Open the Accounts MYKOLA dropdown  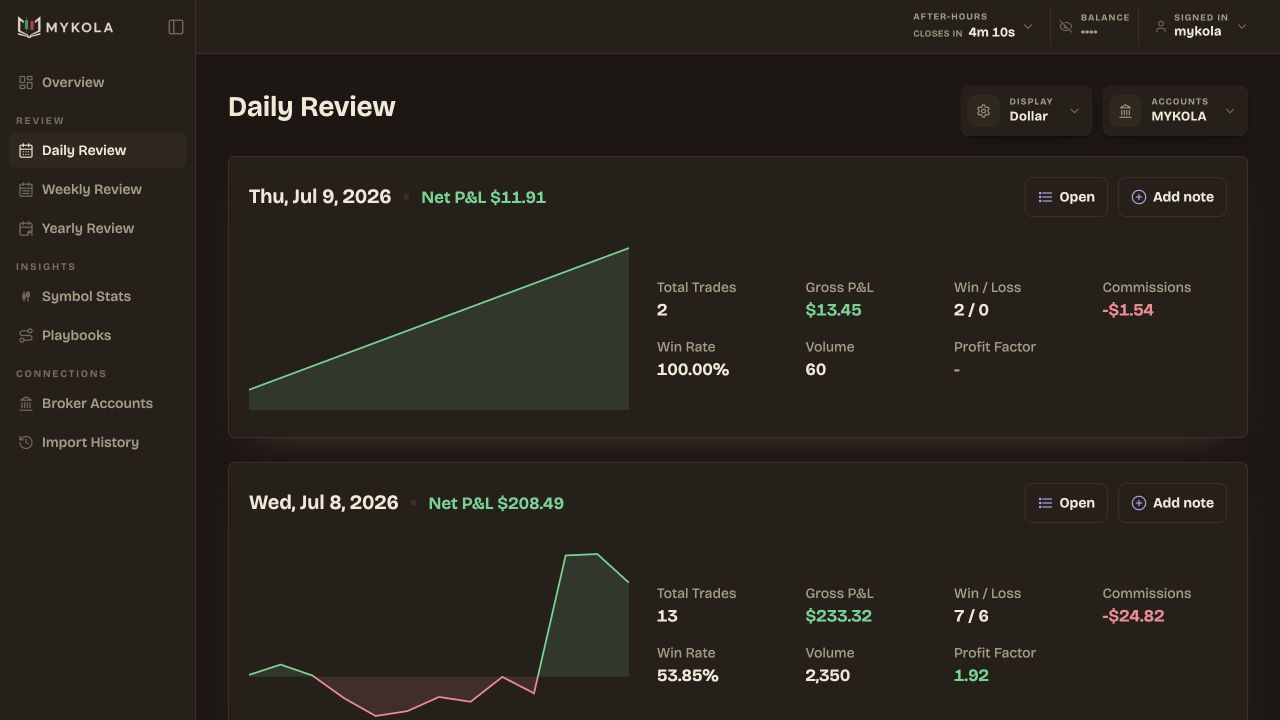[1175, 111]
